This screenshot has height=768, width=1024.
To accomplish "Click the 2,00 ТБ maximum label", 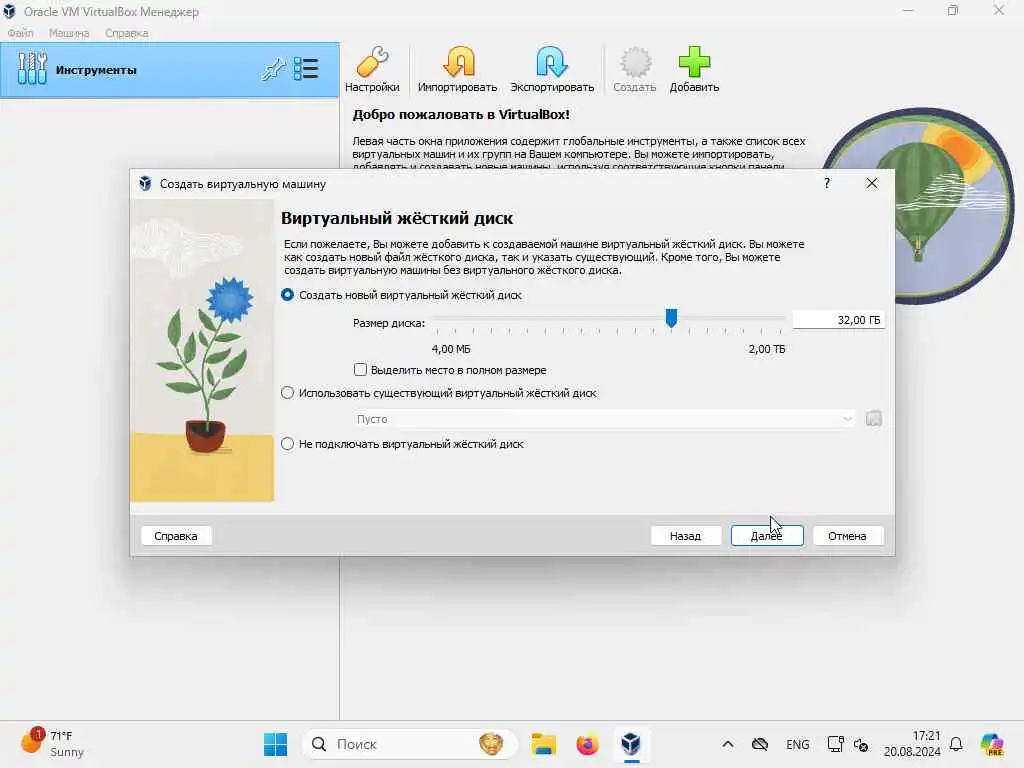I will click(767, 349).
